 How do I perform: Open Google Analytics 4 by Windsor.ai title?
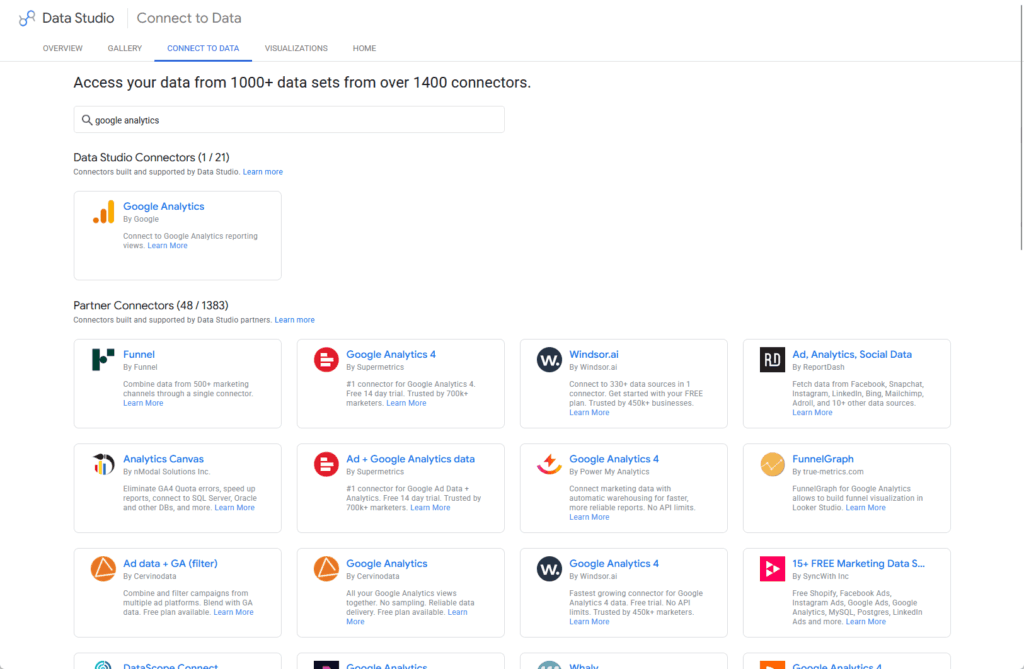(614, 563)
